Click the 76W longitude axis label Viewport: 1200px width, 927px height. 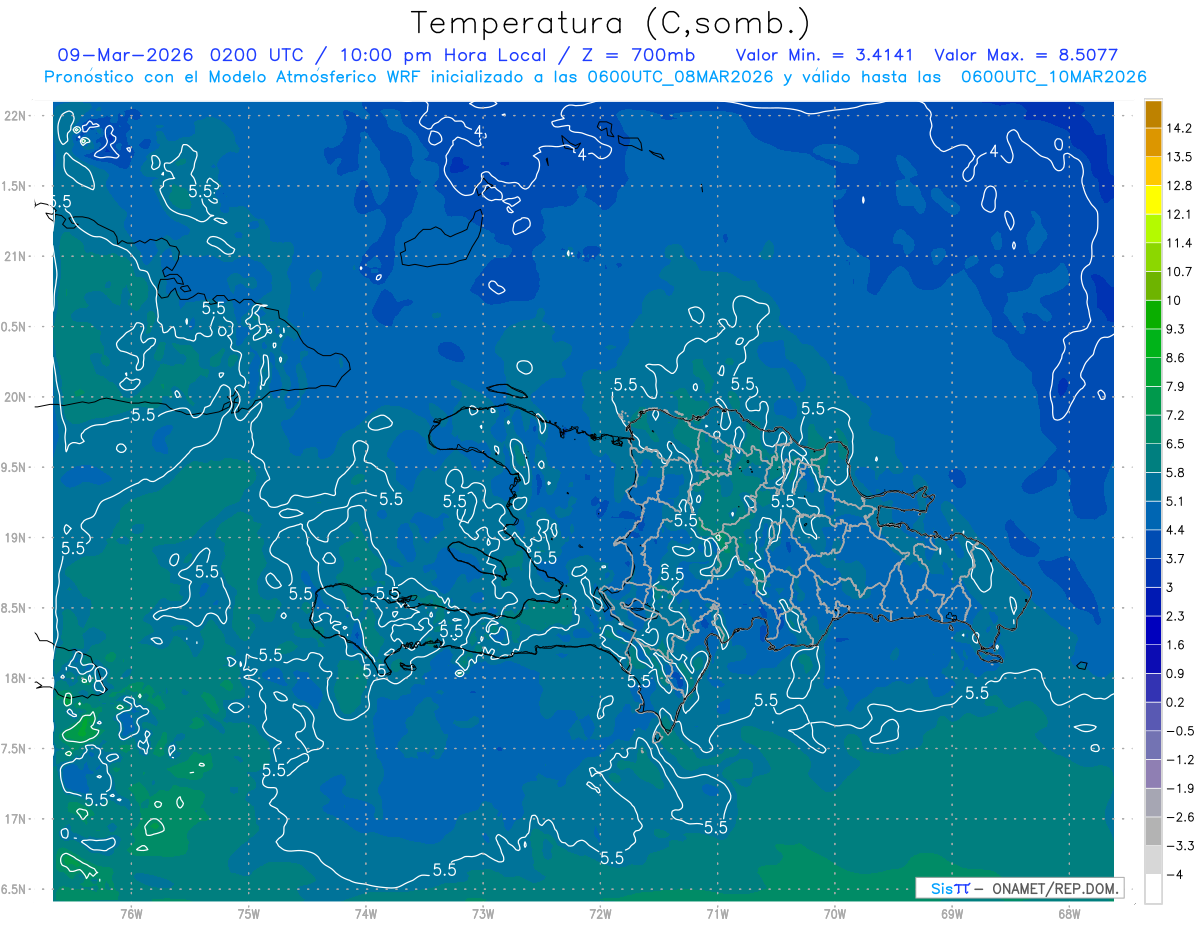coord(131,913)
